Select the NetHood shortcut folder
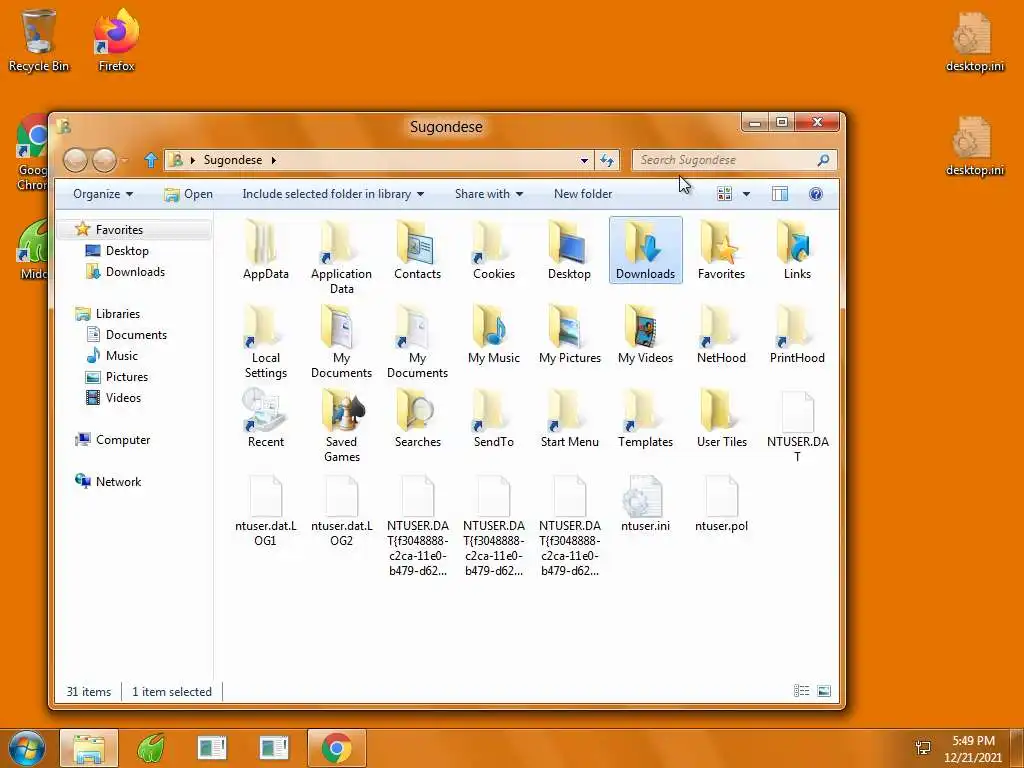This screenshot has width=1024, height=768. tap(721, 334)
